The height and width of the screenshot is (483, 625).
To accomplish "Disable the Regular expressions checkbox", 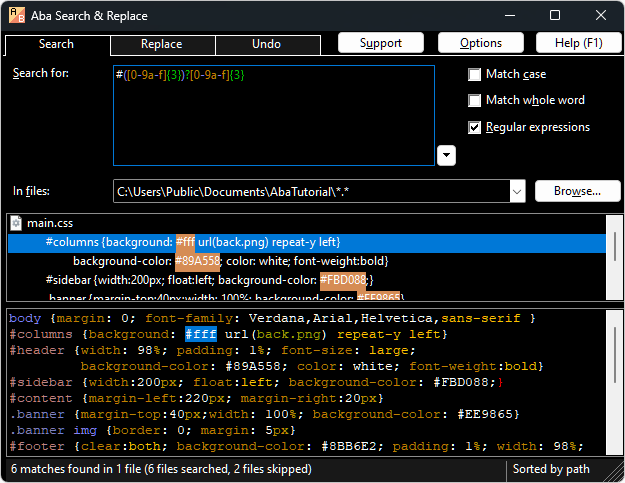I will [475, 127].
